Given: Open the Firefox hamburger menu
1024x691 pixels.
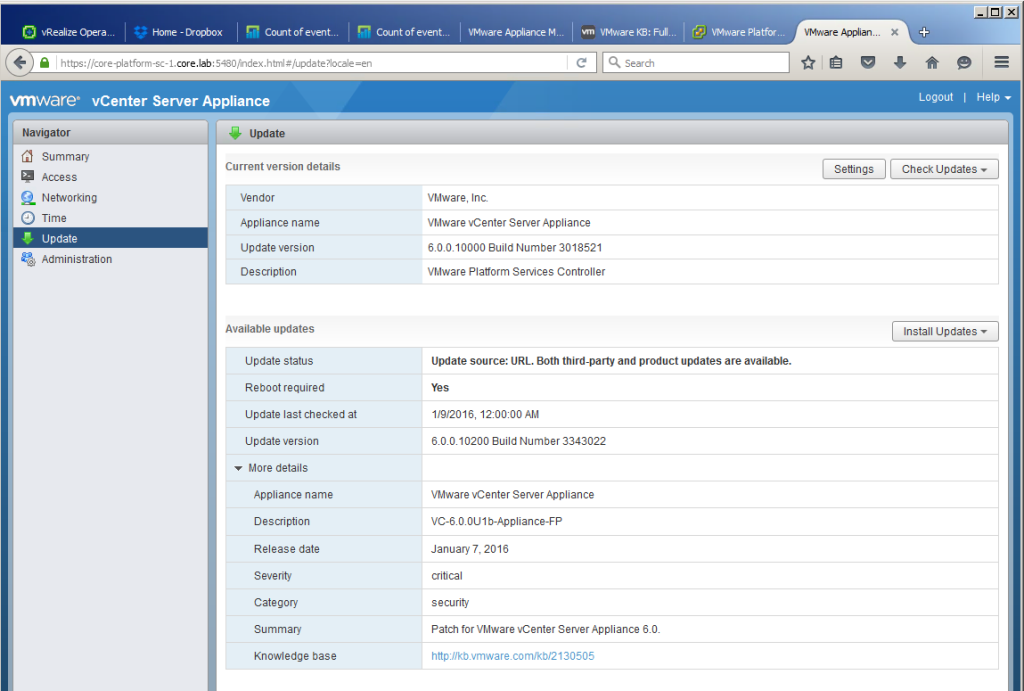Looking at the screenshot, I should click(1002, 62).
